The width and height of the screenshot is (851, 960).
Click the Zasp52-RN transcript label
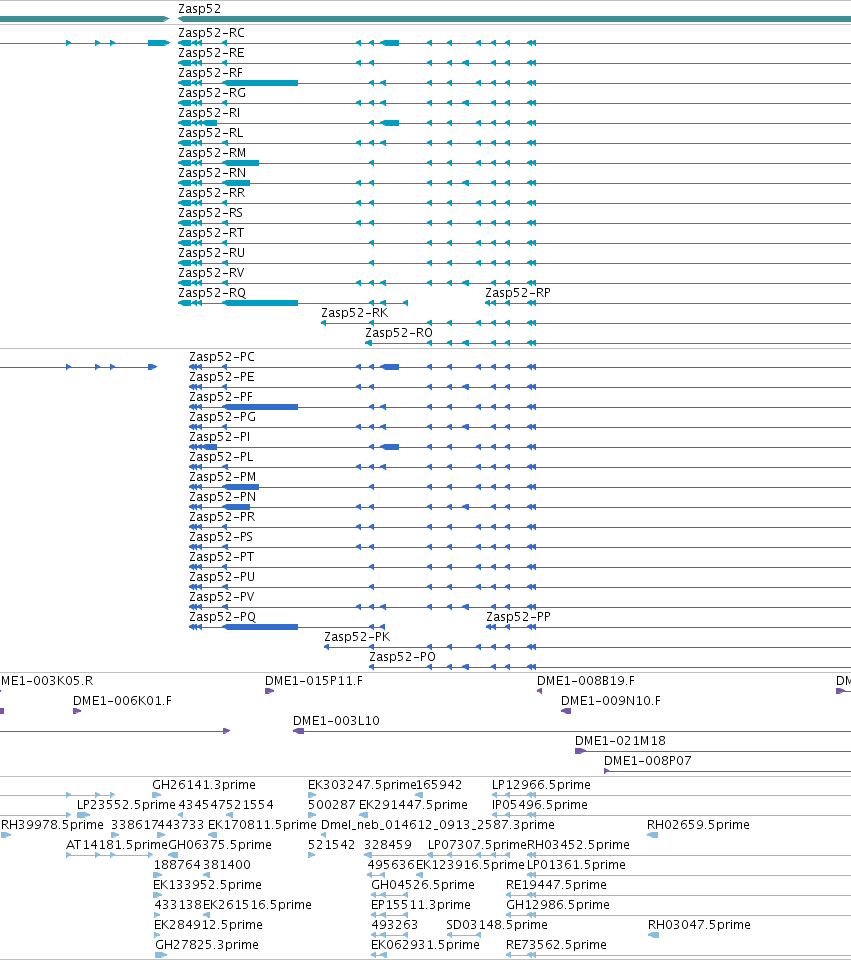212,173
